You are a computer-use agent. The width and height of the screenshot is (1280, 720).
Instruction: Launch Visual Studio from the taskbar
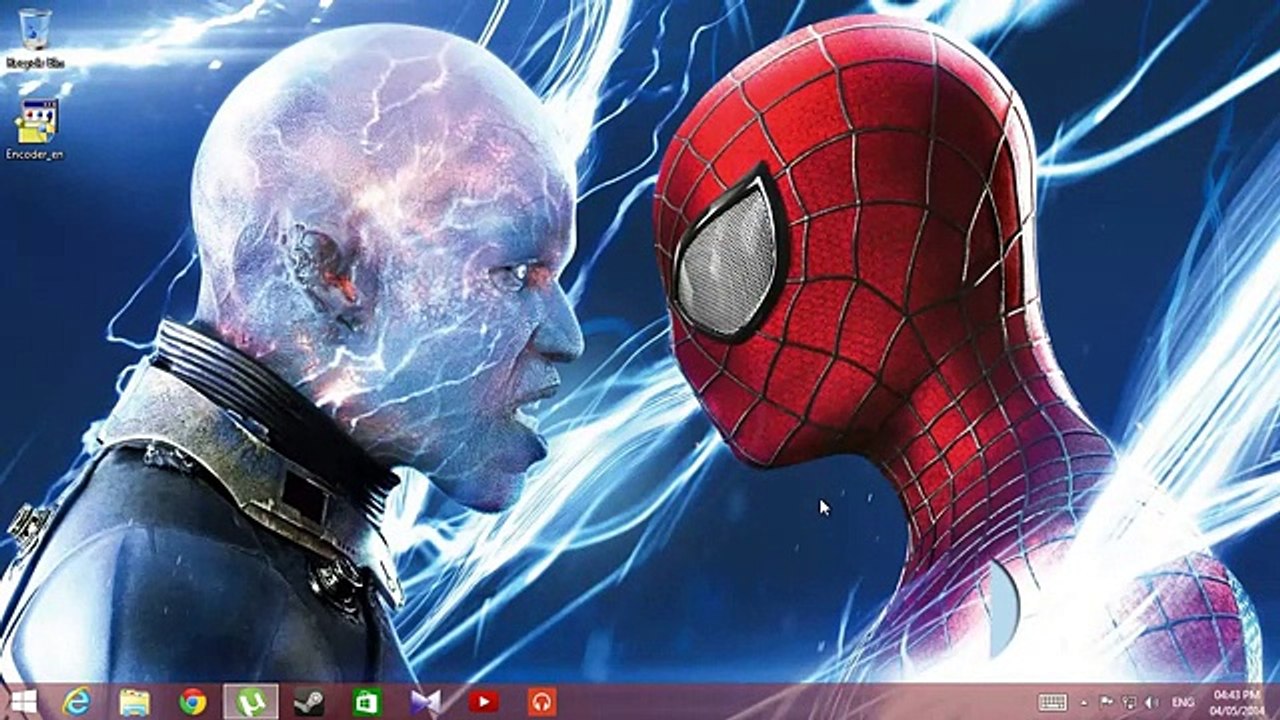[x=424, y=702]
